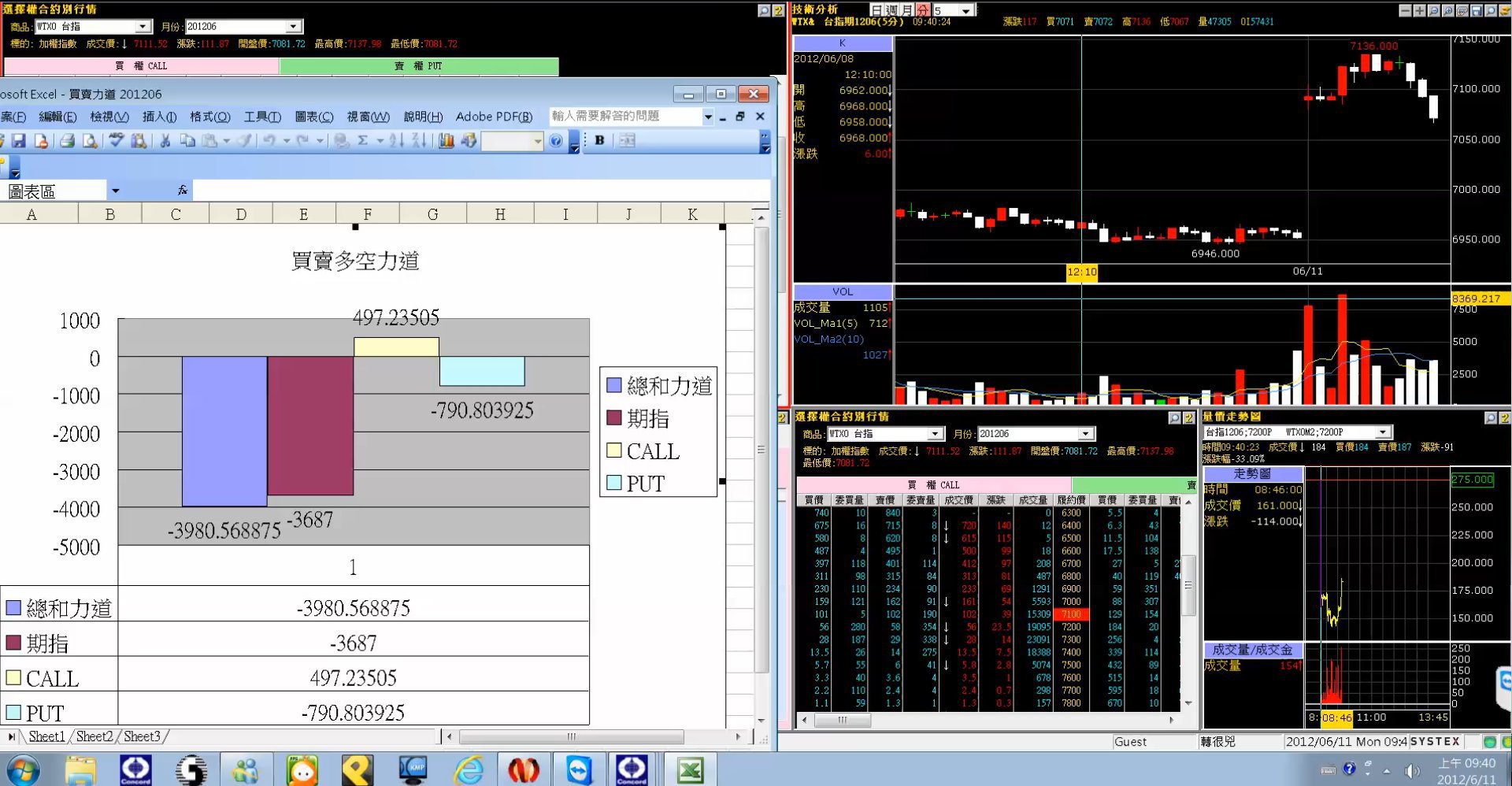Open the 檢視(V) menu in Excel
The width and height of the screenshot is (1512, 786).
[109, 117]
